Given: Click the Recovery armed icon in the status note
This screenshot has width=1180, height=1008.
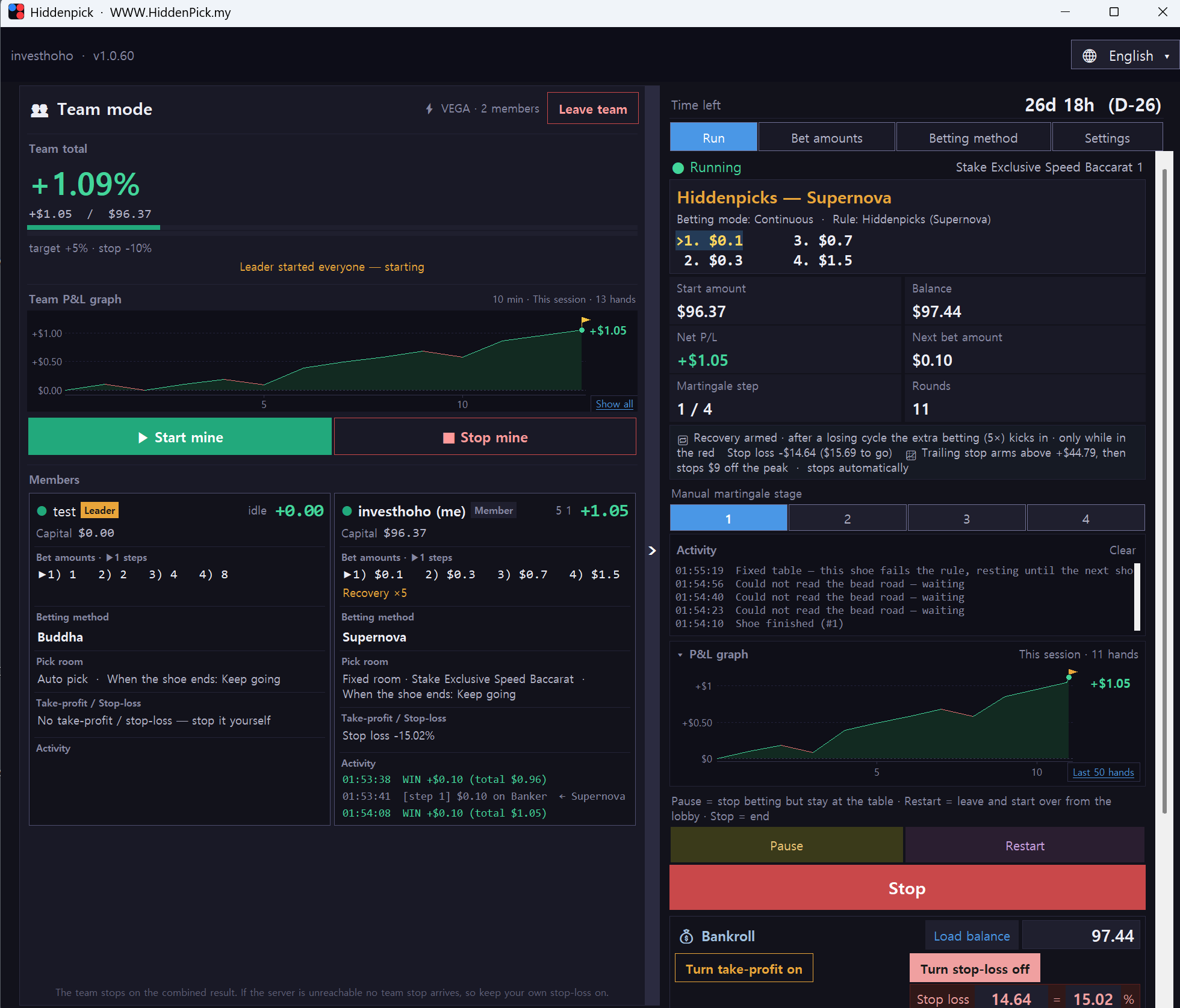Looking at the screenshot, I should [683, 439].
